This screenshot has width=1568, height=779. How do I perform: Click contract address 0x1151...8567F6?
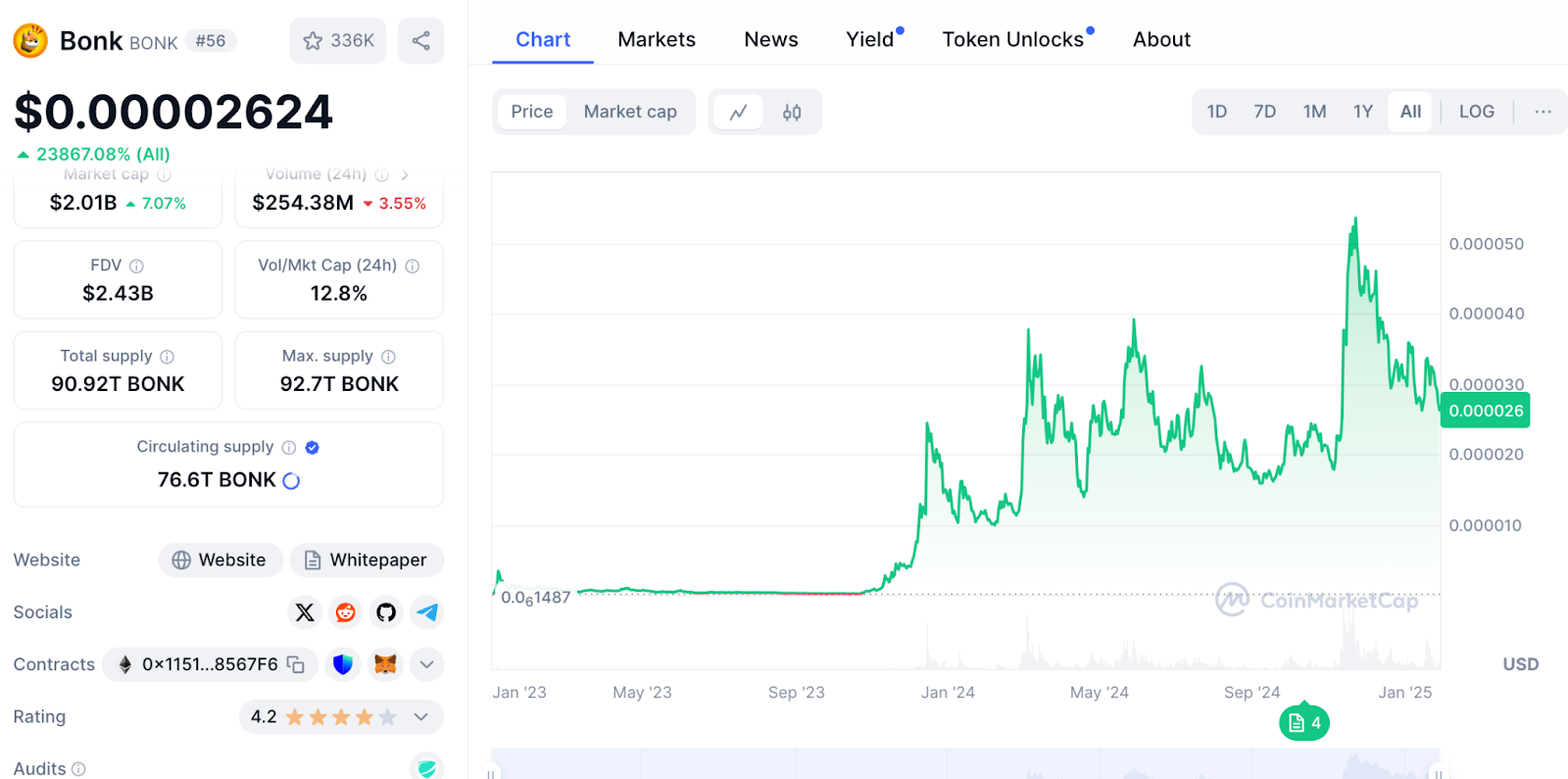pyautogui.click(x=210, y=664)
